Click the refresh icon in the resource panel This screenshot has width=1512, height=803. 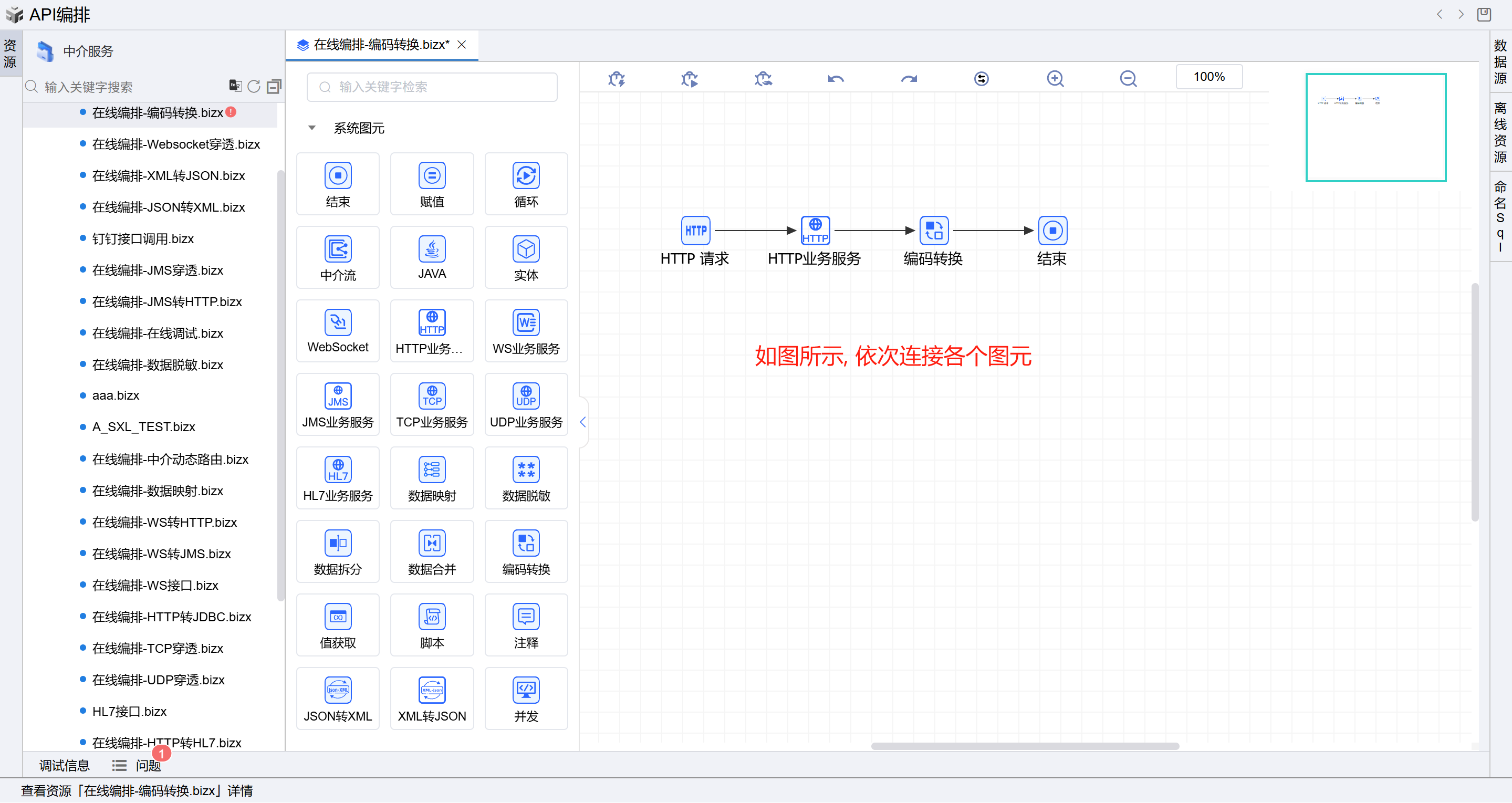[254, 86]
